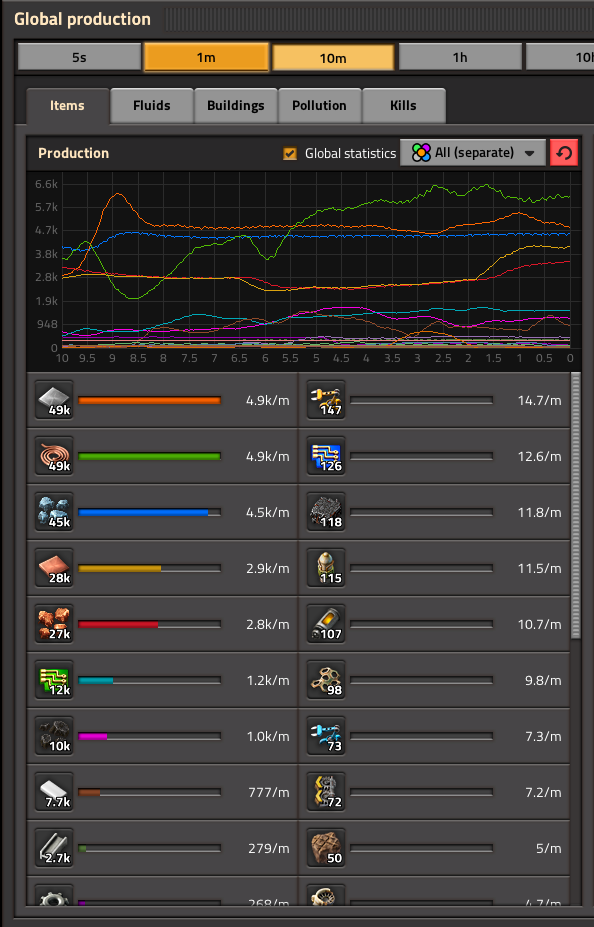This screenshot has width=594, height=927.
Task: Open the All (separate) dropdown
Action: [473, 153]
